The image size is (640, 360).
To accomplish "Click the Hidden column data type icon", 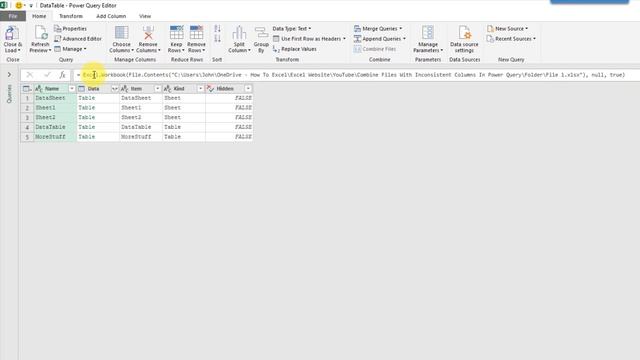I will tap(211, 89).
